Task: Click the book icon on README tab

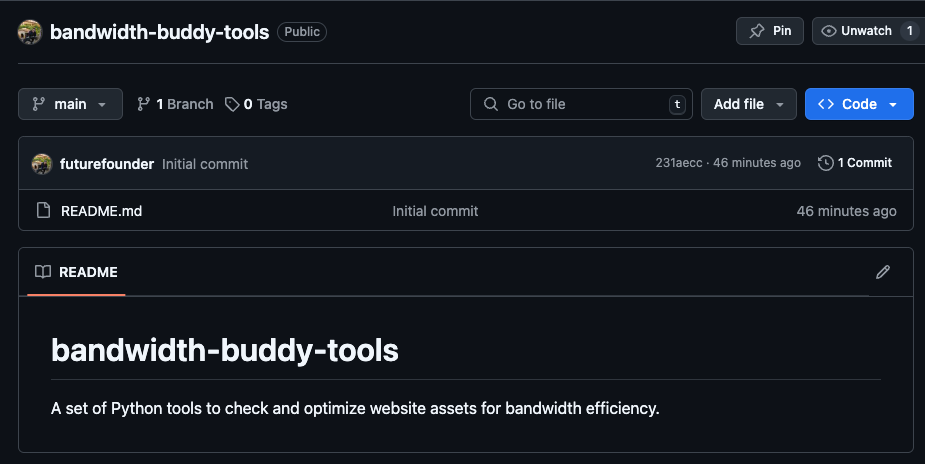Action: [x=43, y=272]
